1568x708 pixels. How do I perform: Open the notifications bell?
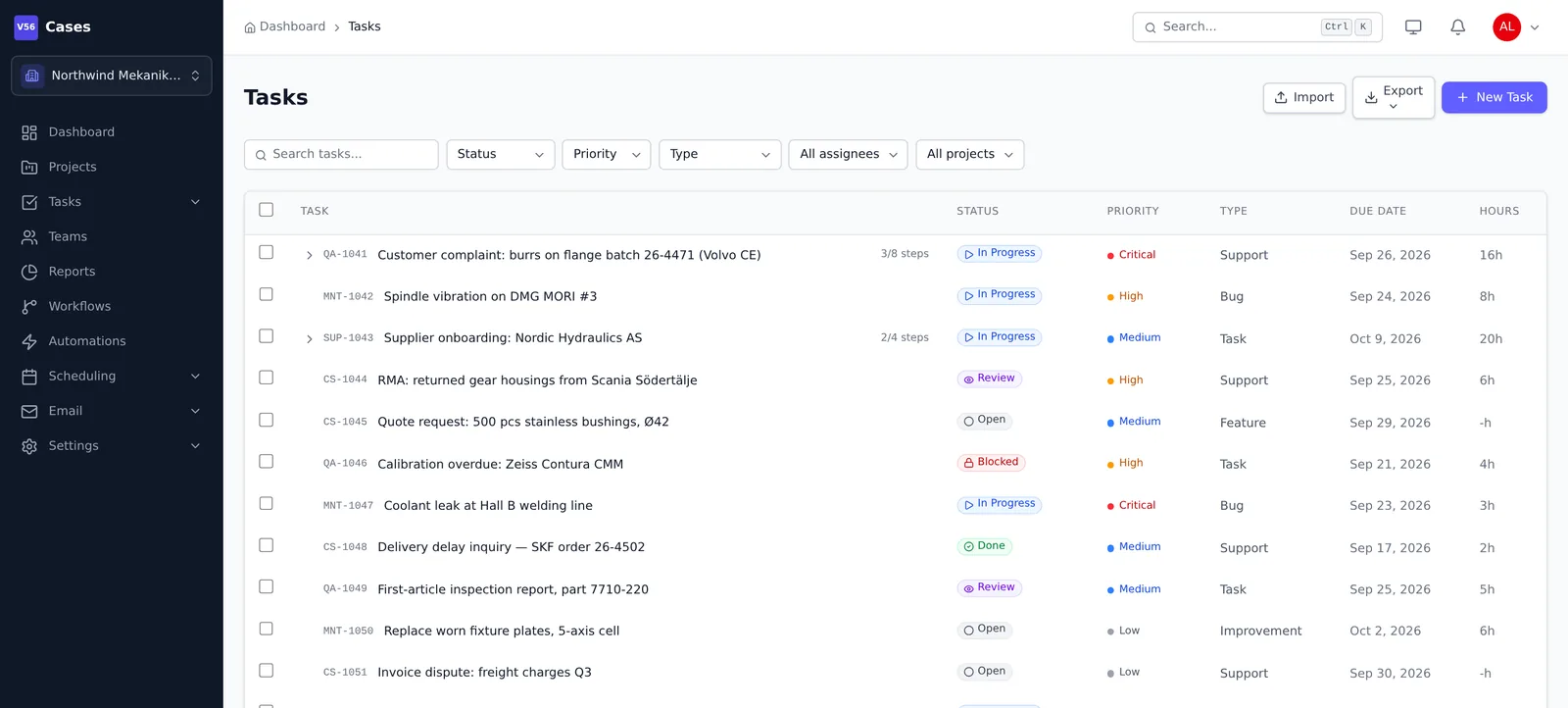(1458, 27)
